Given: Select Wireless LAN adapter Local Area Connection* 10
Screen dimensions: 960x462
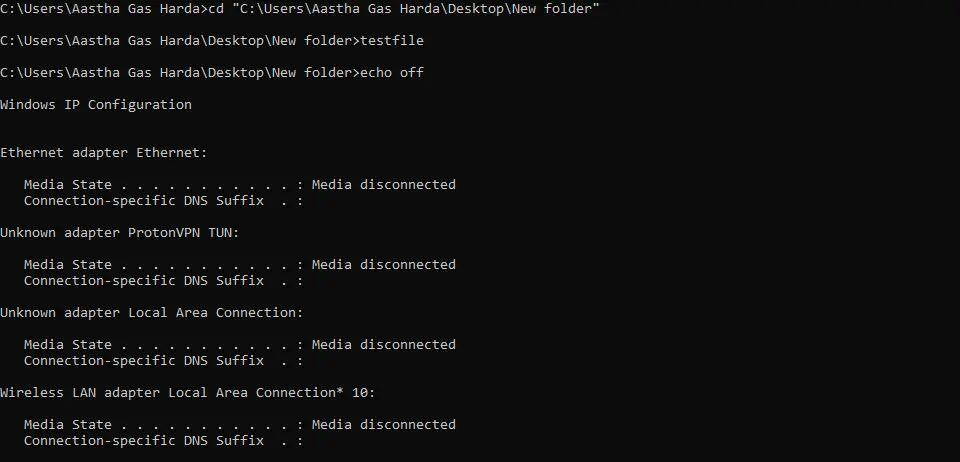Looking at the screenshot, I should (x=187, y=393).
